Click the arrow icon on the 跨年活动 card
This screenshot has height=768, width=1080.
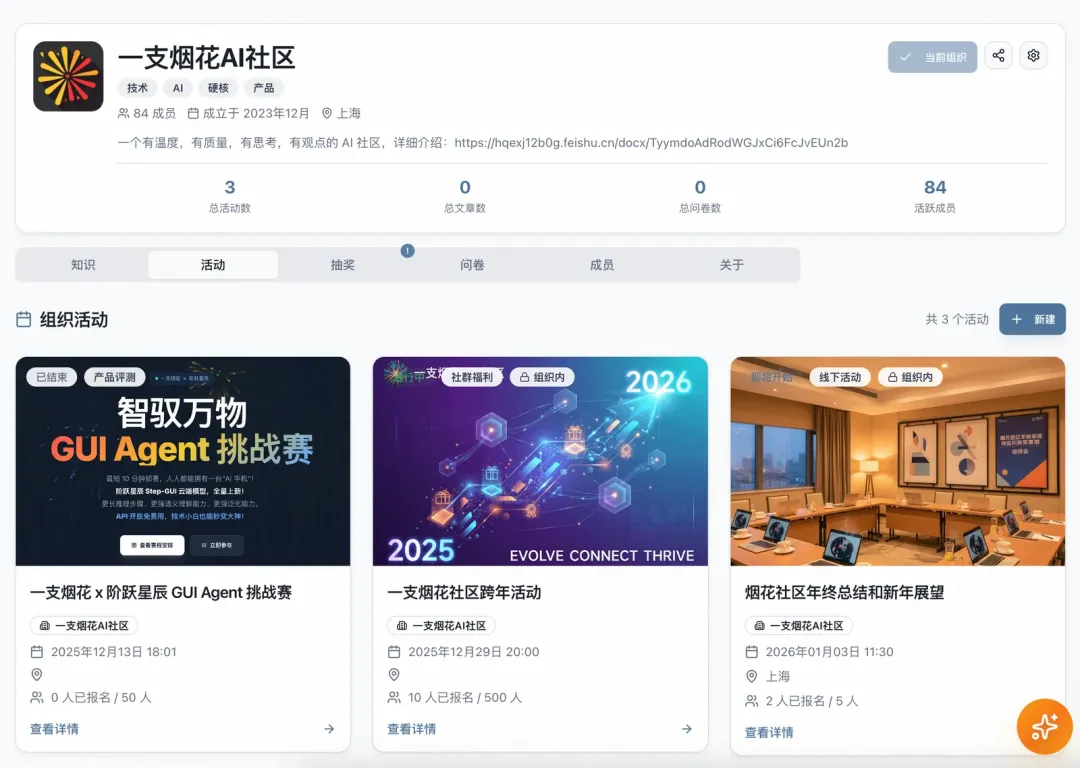pos(687,729)
